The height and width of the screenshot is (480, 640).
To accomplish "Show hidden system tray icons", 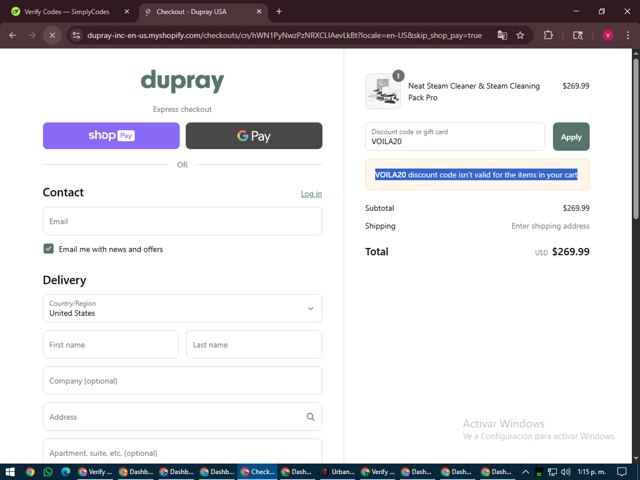I will tap(526, 472).
